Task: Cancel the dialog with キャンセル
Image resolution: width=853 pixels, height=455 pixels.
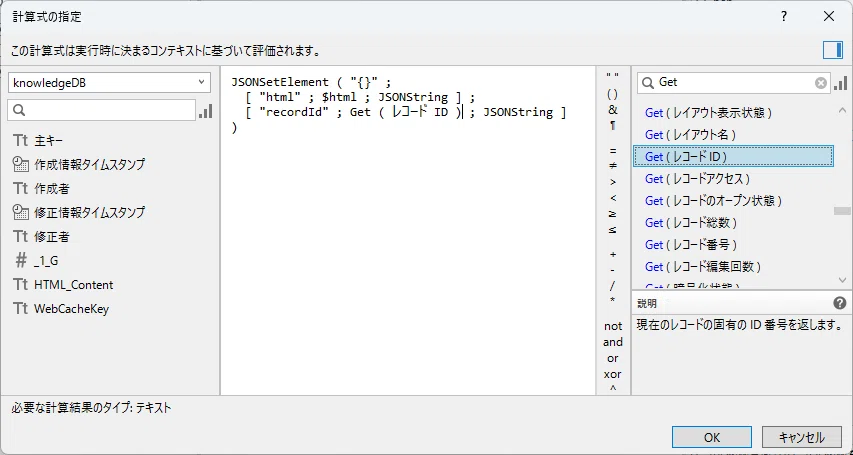Action: tap(802, 438)
